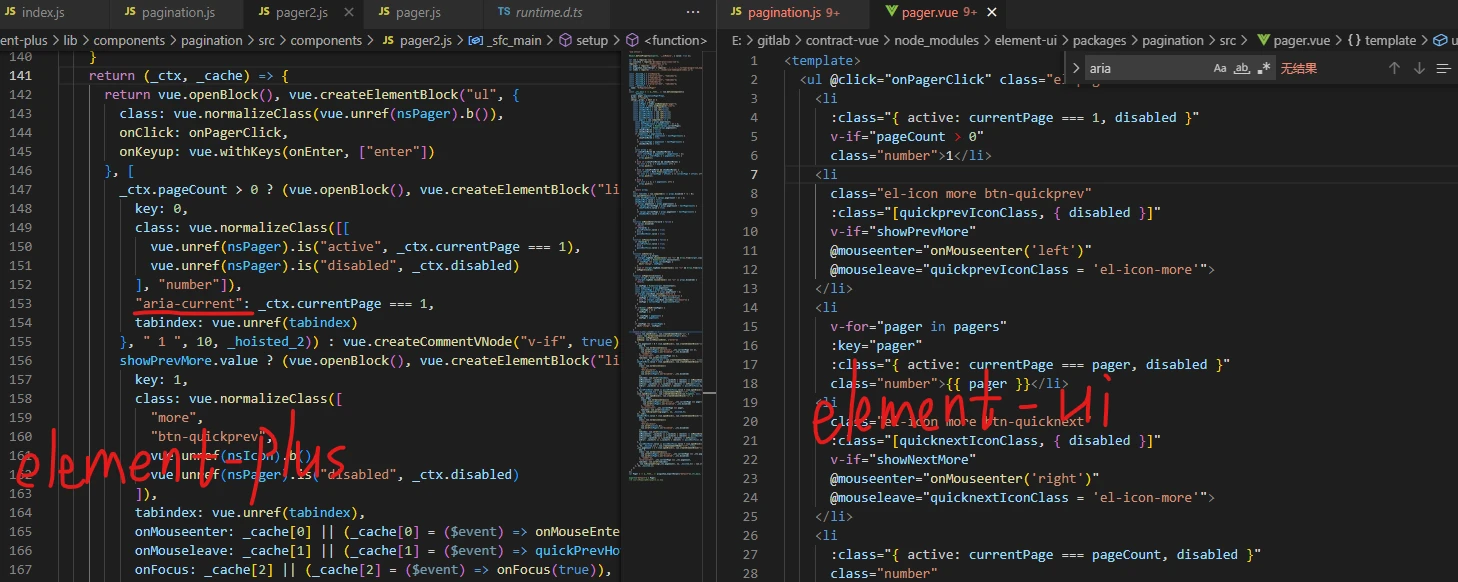The height and width of the screenshot is (582, 1458).
Task: Open pagination breadcrumb in right editor
Action: click(1173, 41)
